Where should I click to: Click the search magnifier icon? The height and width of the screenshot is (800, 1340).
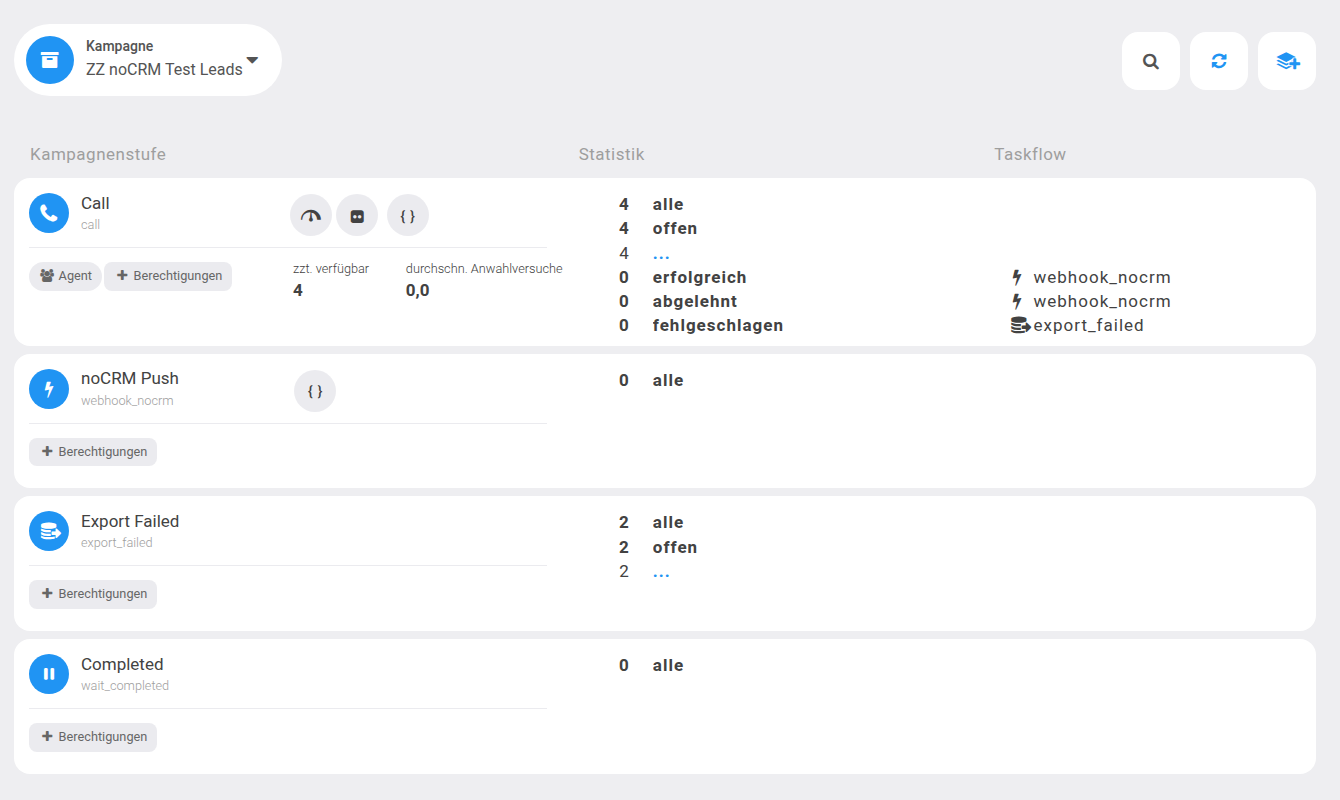click(x=1151, y=61)
